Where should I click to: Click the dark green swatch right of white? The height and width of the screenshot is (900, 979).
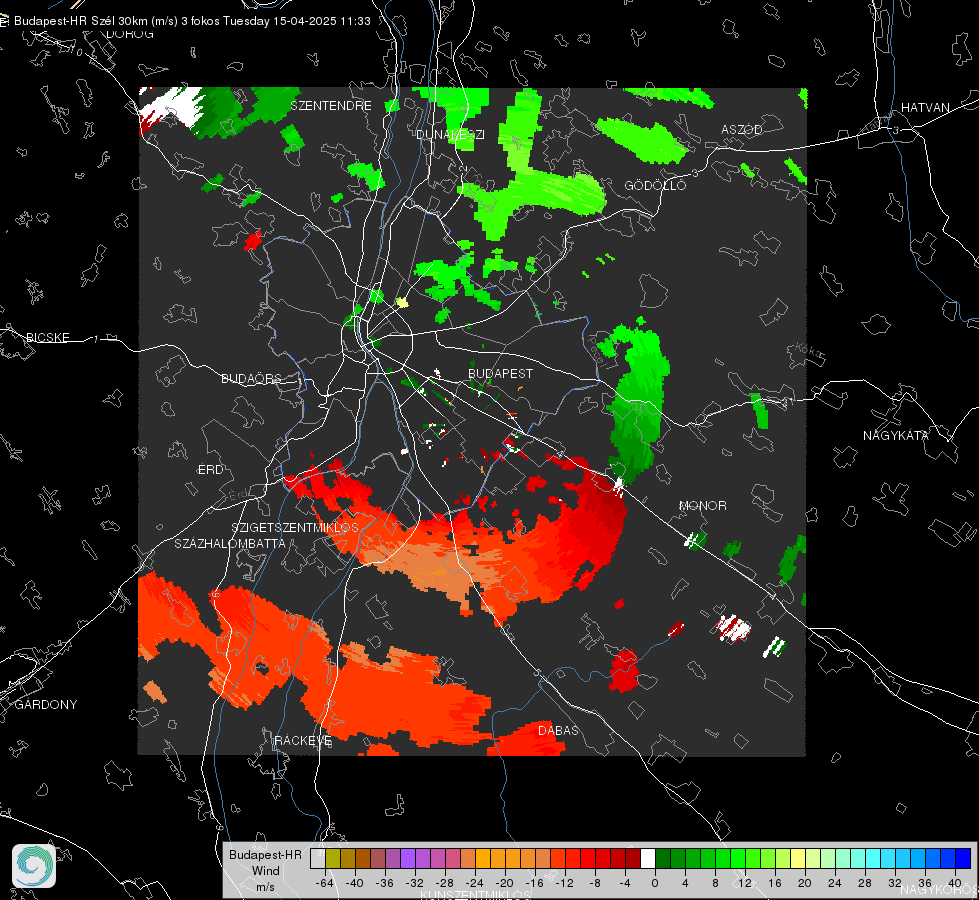(662, 859)
